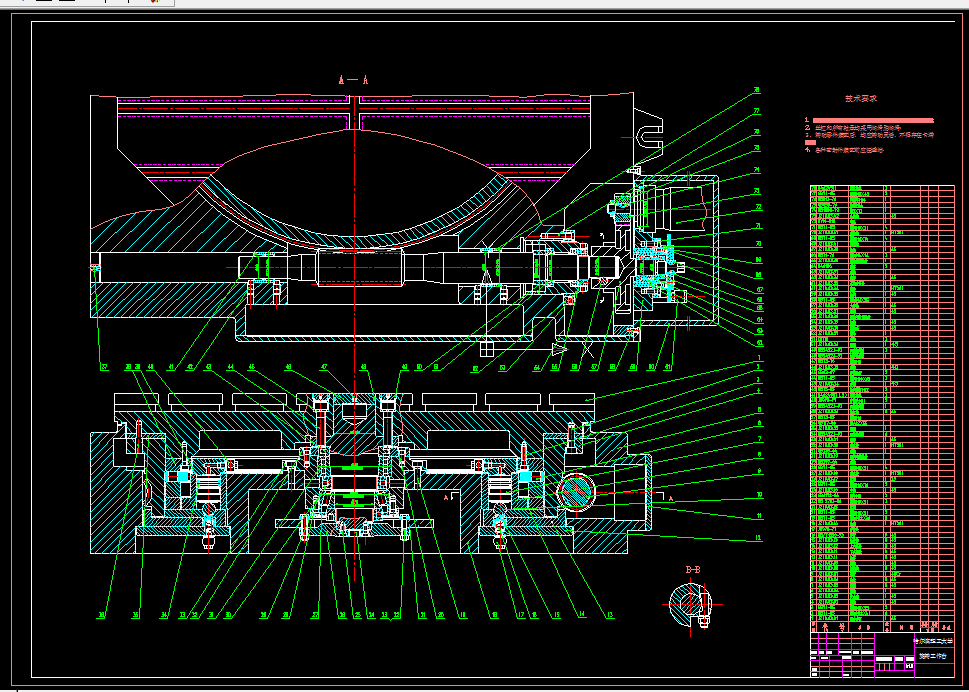Select part balloon number 37

coord(104,368)
